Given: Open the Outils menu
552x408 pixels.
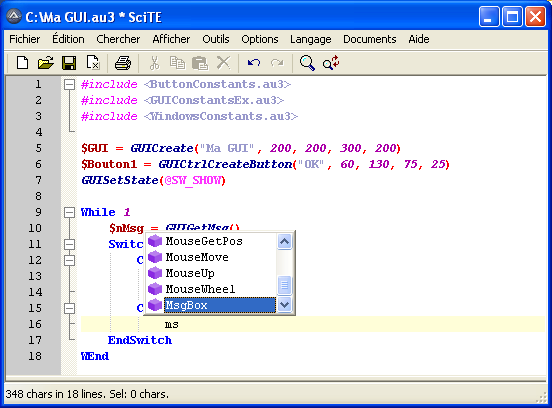Looking at the screenshot, I should [215, 39].
